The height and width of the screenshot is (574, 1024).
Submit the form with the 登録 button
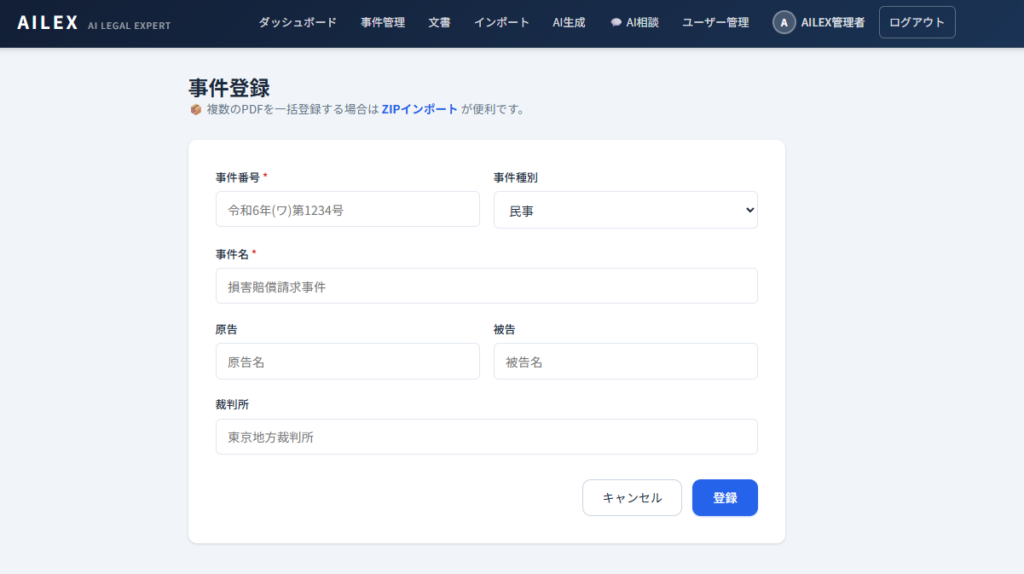724,498
